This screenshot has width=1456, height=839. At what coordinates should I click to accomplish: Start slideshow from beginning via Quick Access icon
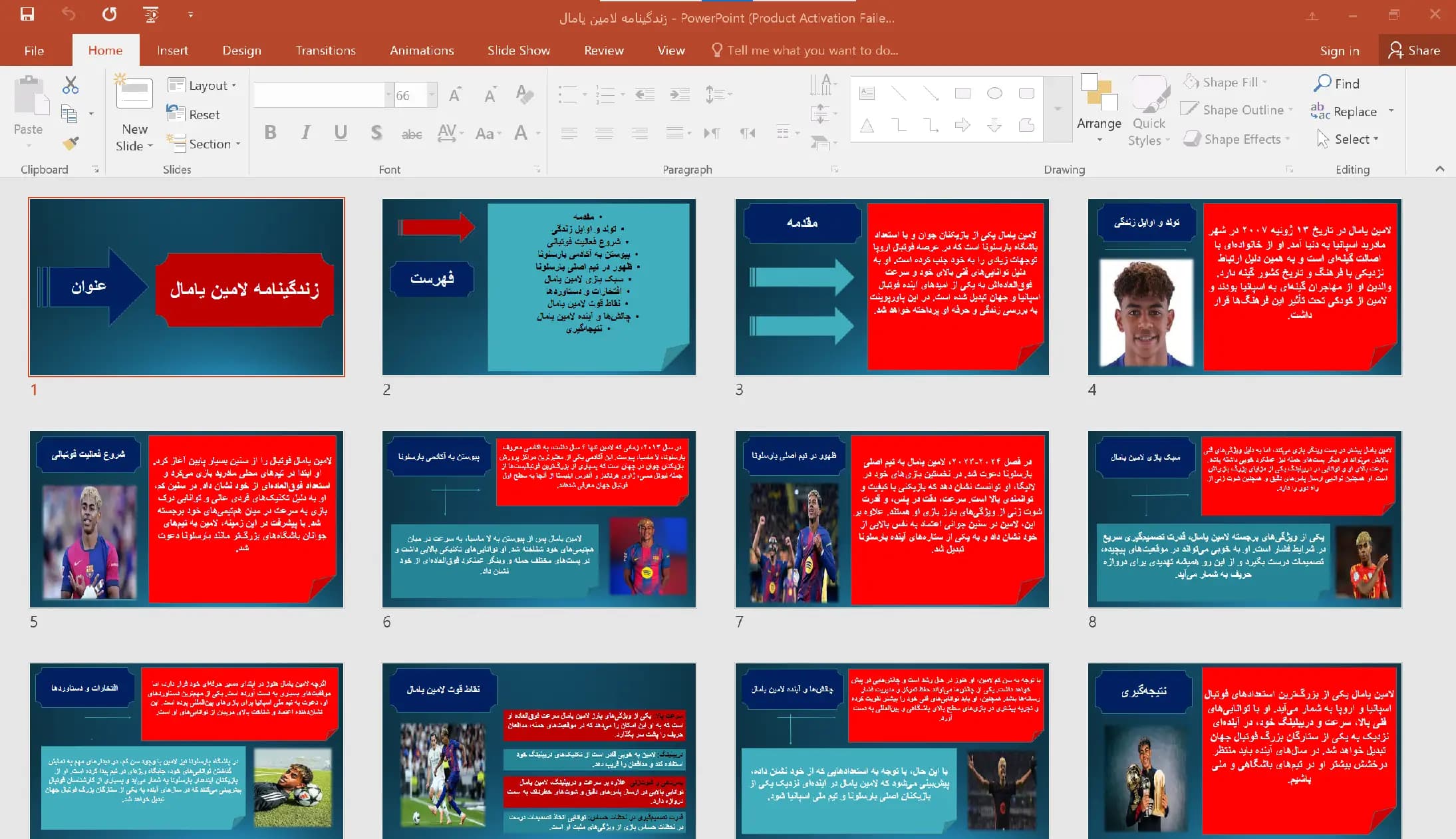coord(152,14)
